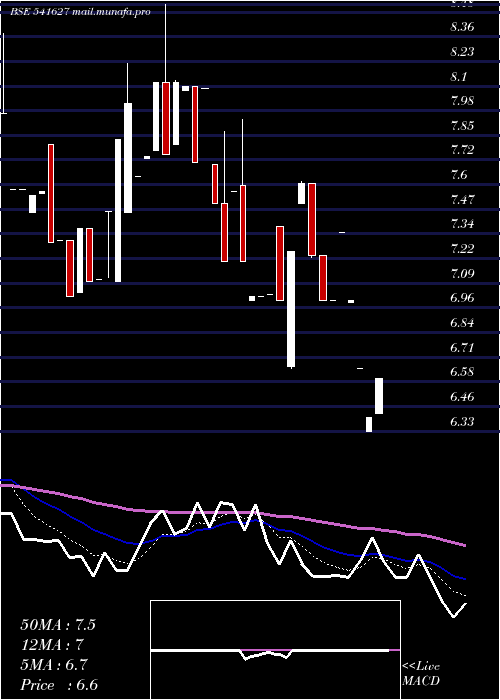The height and width of the screenshot is (700, 500).
Task: Click the tall white candle dropping to 6.58
Action: point(291,309)
